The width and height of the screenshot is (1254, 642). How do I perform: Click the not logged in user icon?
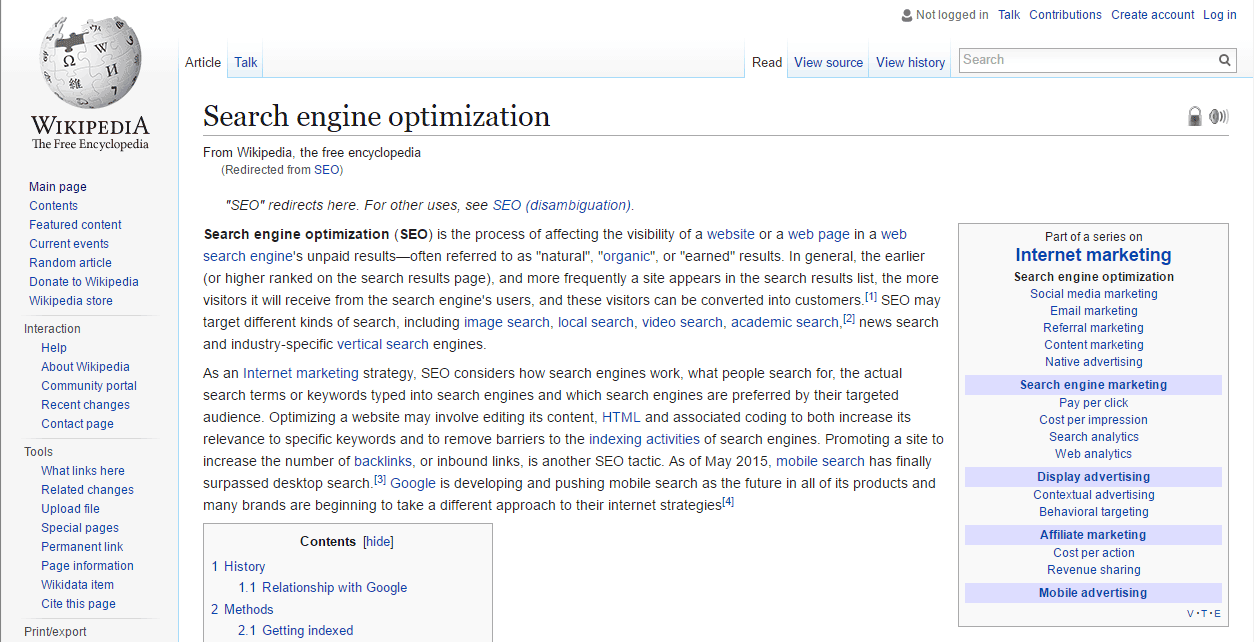click(x=906, y=15)
